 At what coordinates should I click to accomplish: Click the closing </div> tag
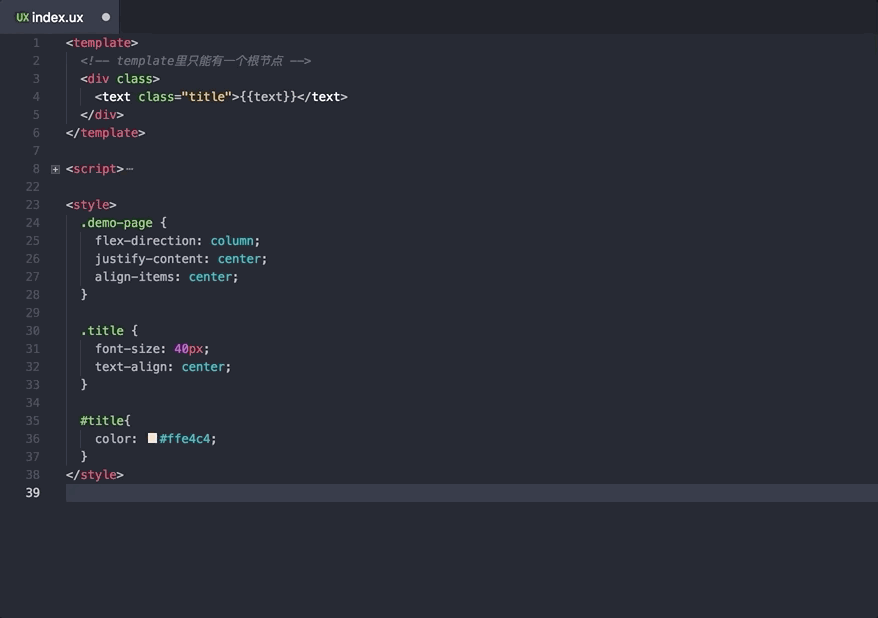click(x=102, y=115)
